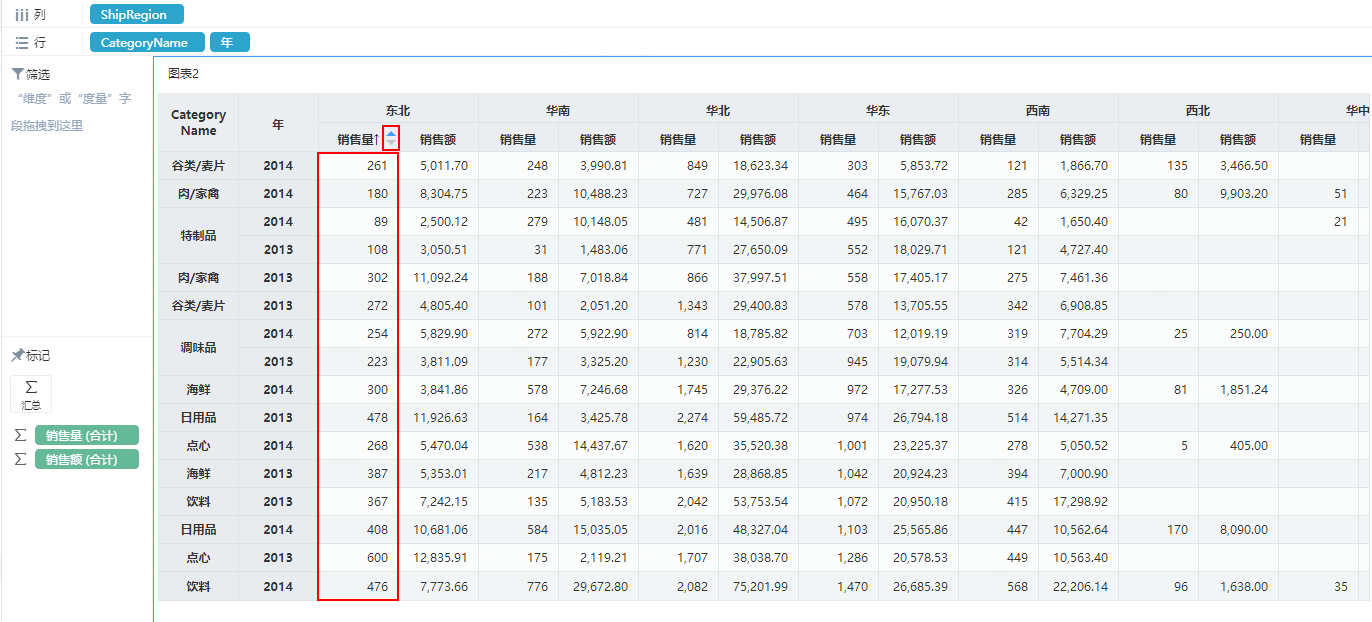Click the cell value 22,206.14
The width and height of the screenshot is (1372, 622).
point(1080,587)
